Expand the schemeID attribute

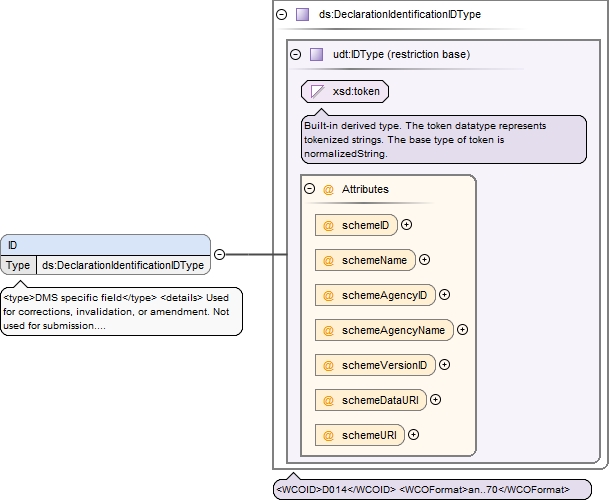click(x=407, y=224)
